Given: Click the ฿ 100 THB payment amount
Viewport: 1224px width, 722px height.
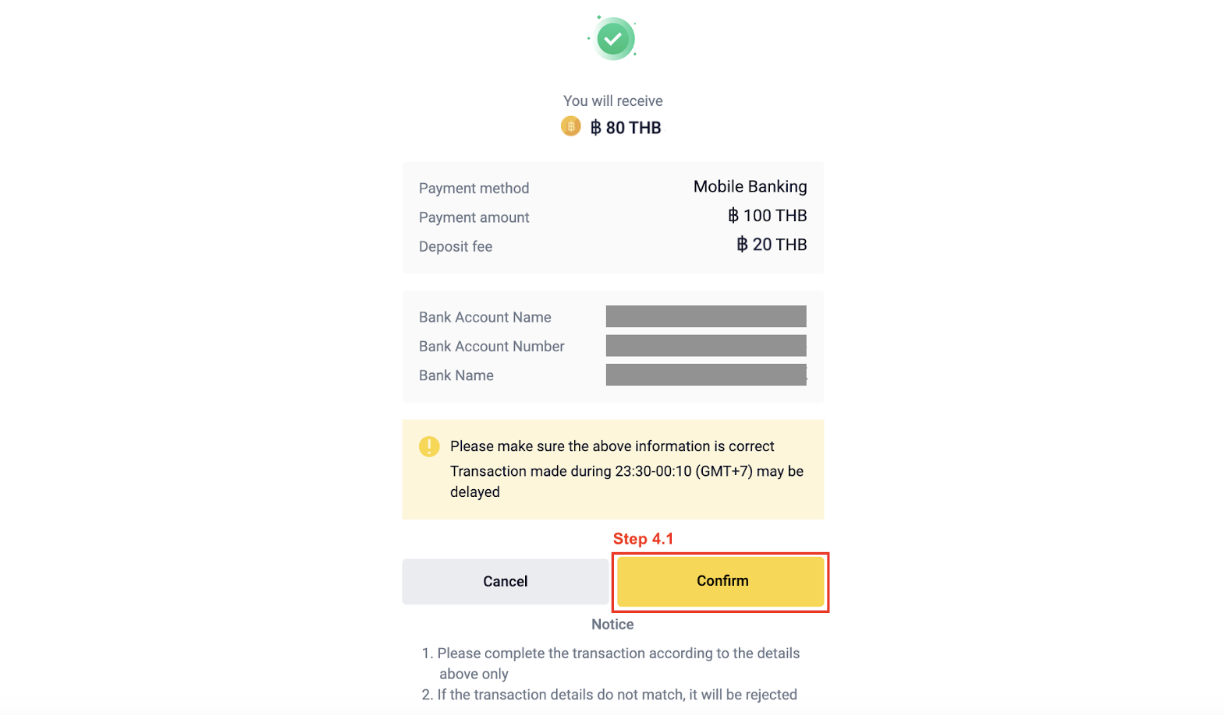Looking at the screenshot, I should pyautogui.click(x=767, y=216).
